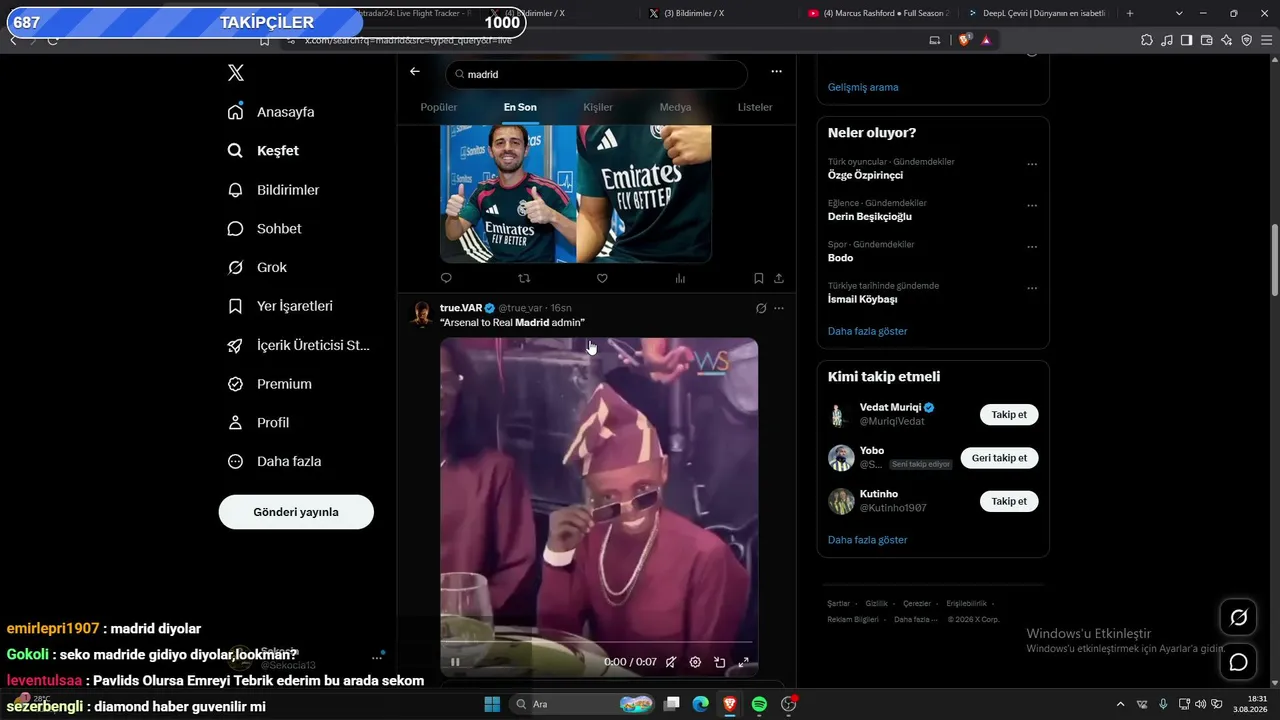Switch to the Popüler tab
This screenshot has width=1280, height=720.
click(x=439, y=107)
